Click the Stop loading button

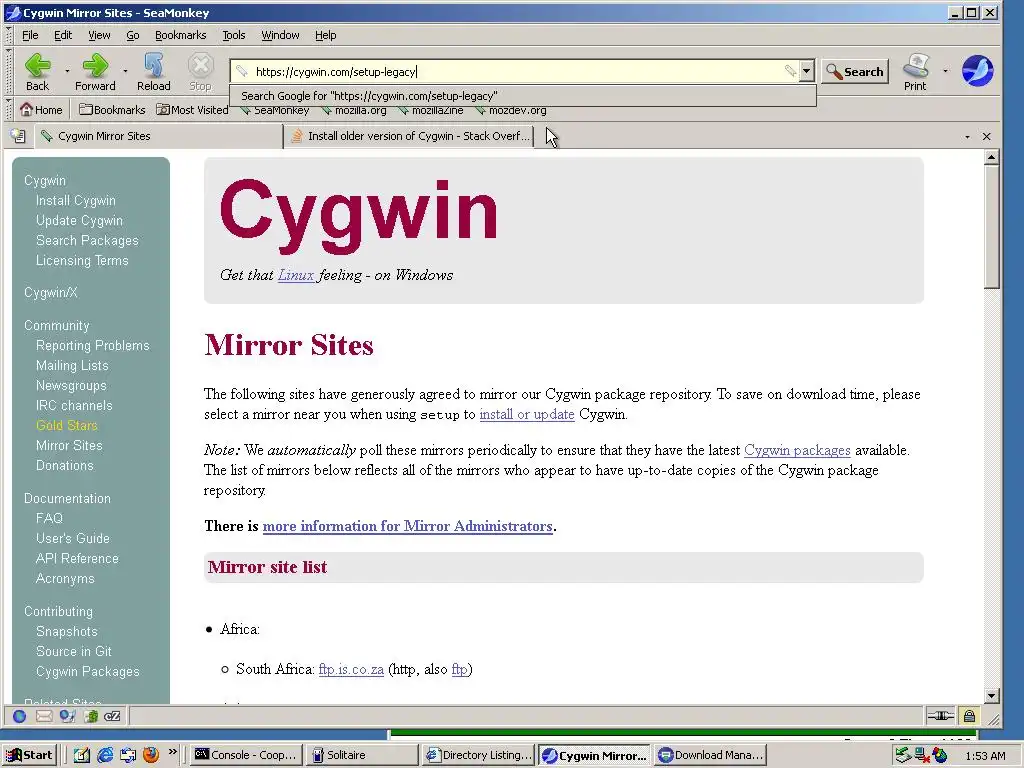click(200, 72)
